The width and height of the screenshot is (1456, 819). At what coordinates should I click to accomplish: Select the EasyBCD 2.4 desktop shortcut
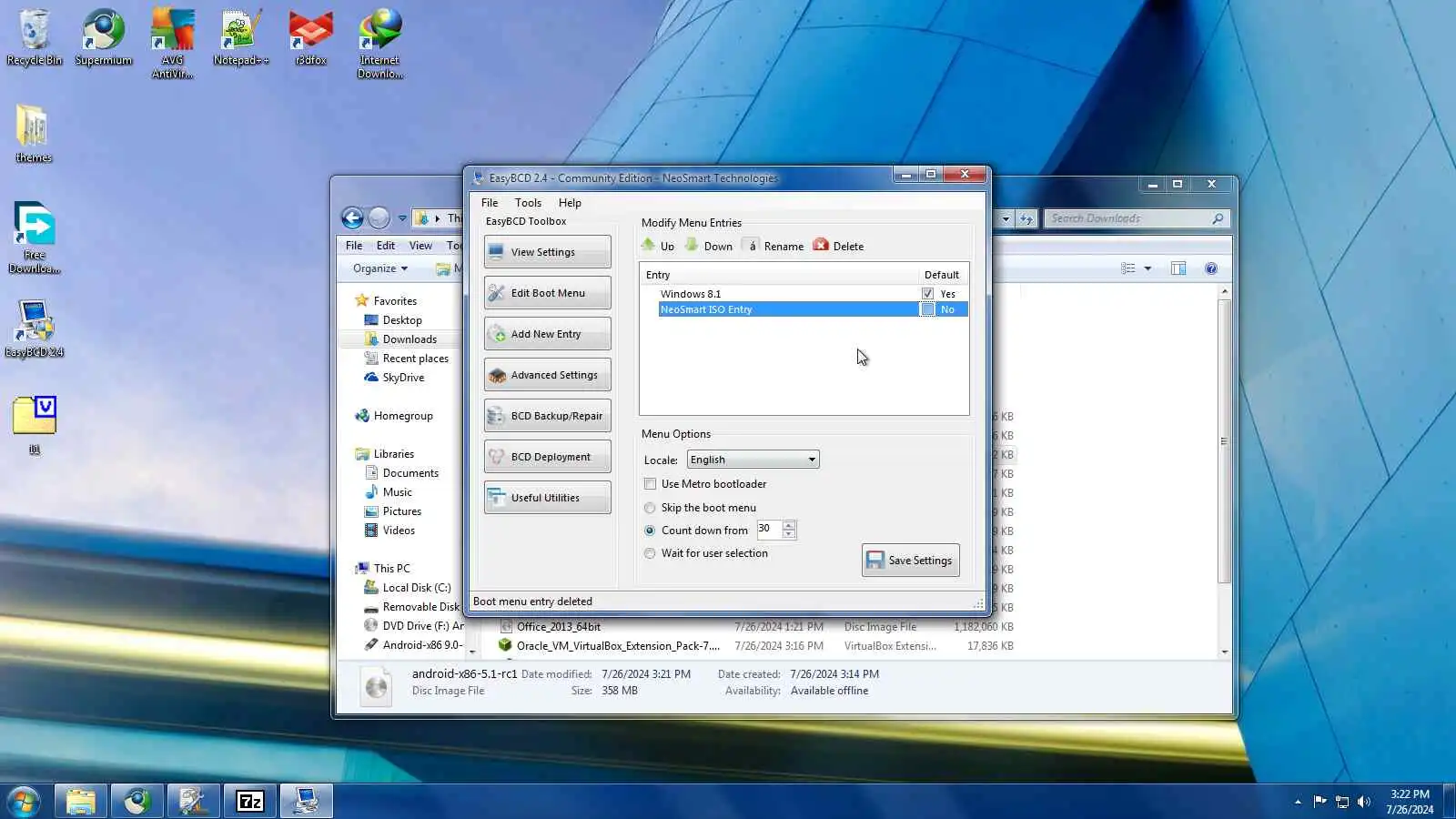(35, 329)
